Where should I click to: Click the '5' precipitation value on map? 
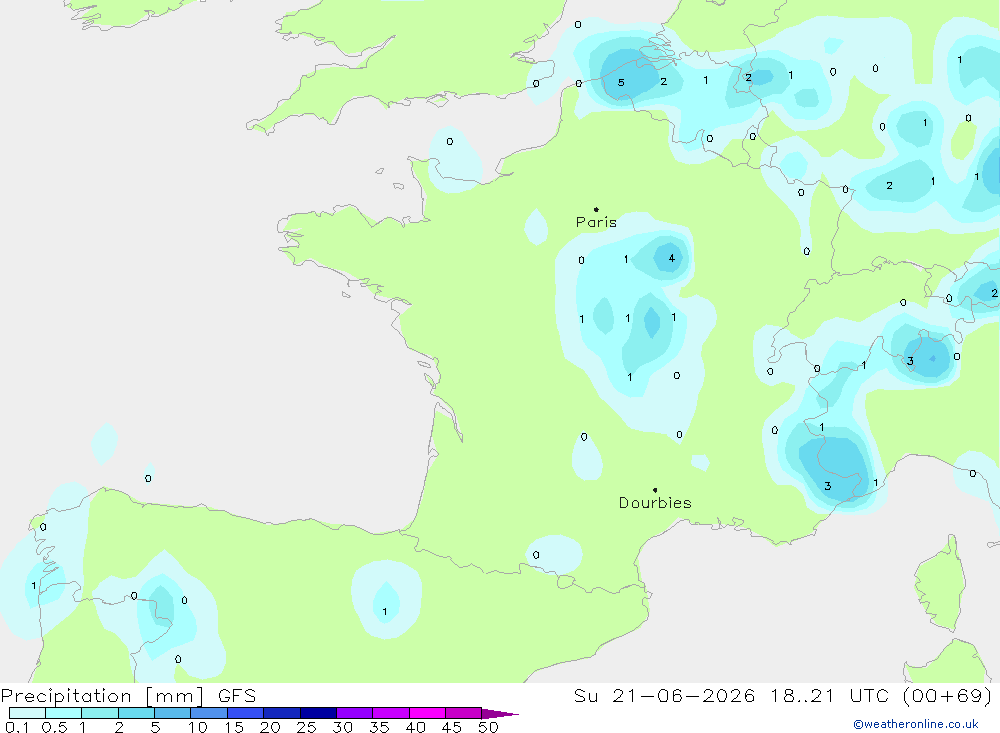coord(621,83)
